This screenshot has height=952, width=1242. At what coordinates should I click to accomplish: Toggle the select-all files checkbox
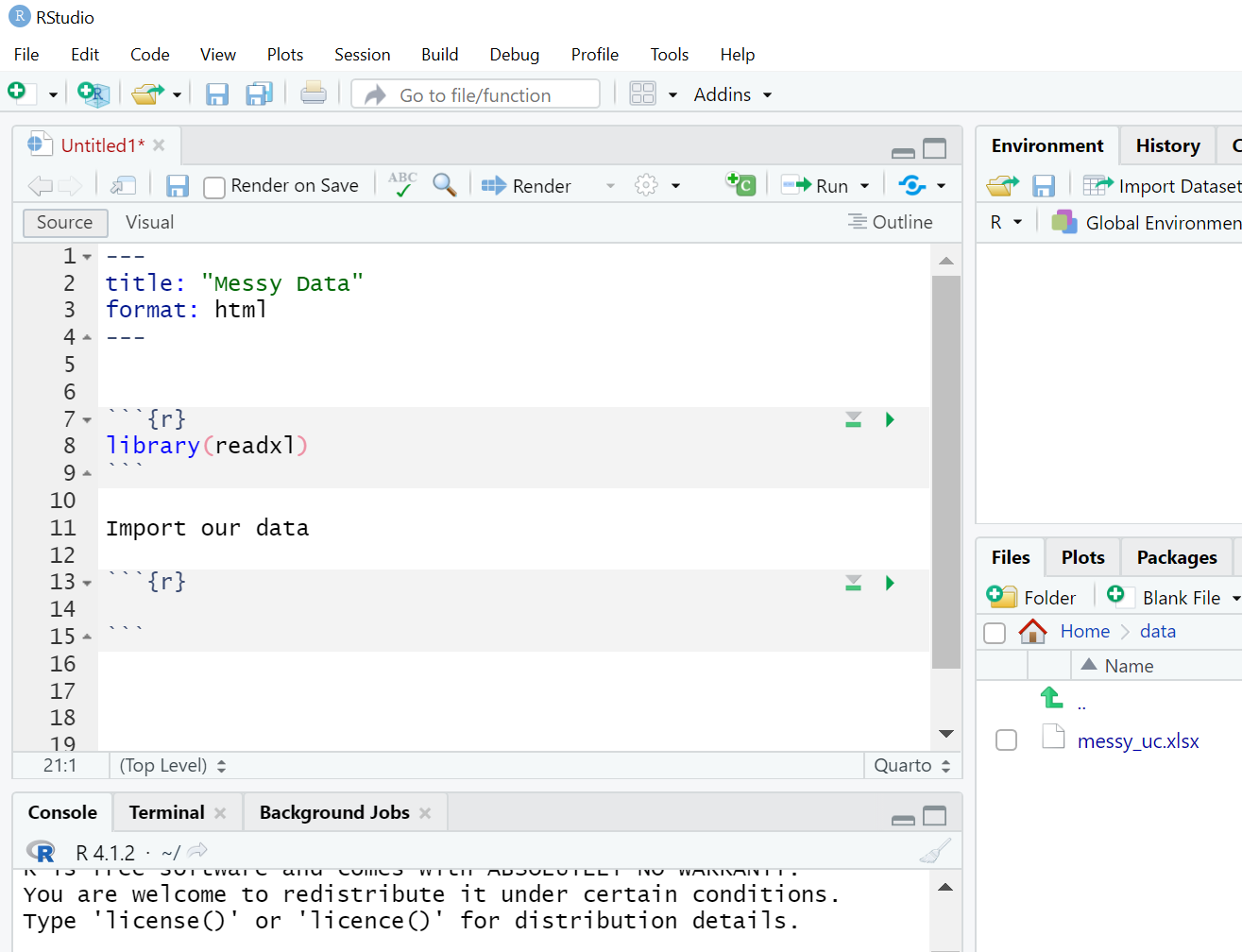click(x=995, y=632)
